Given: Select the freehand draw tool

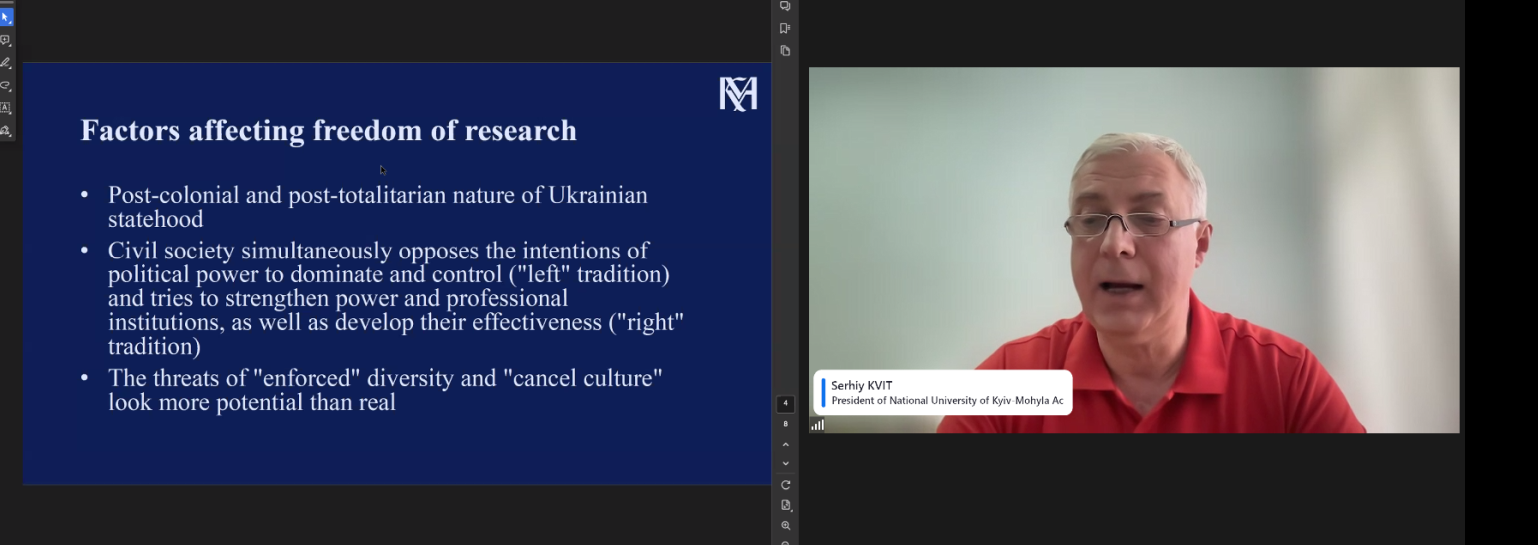Looking at the screenshot, I should pos(5,86).
